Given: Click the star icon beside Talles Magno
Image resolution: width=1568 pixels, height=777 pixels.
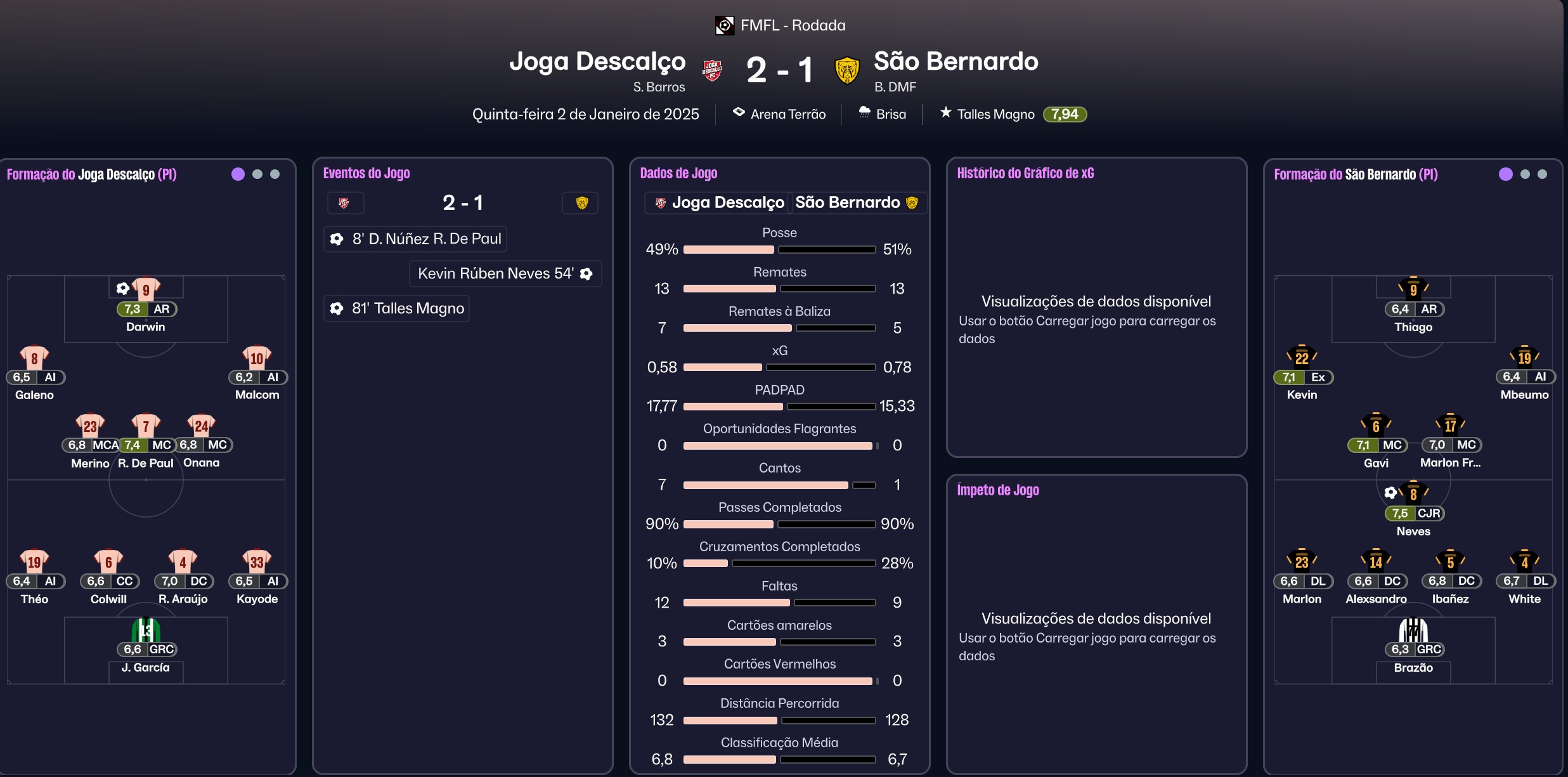Looking at the screenshot, I should click(945, 113).
